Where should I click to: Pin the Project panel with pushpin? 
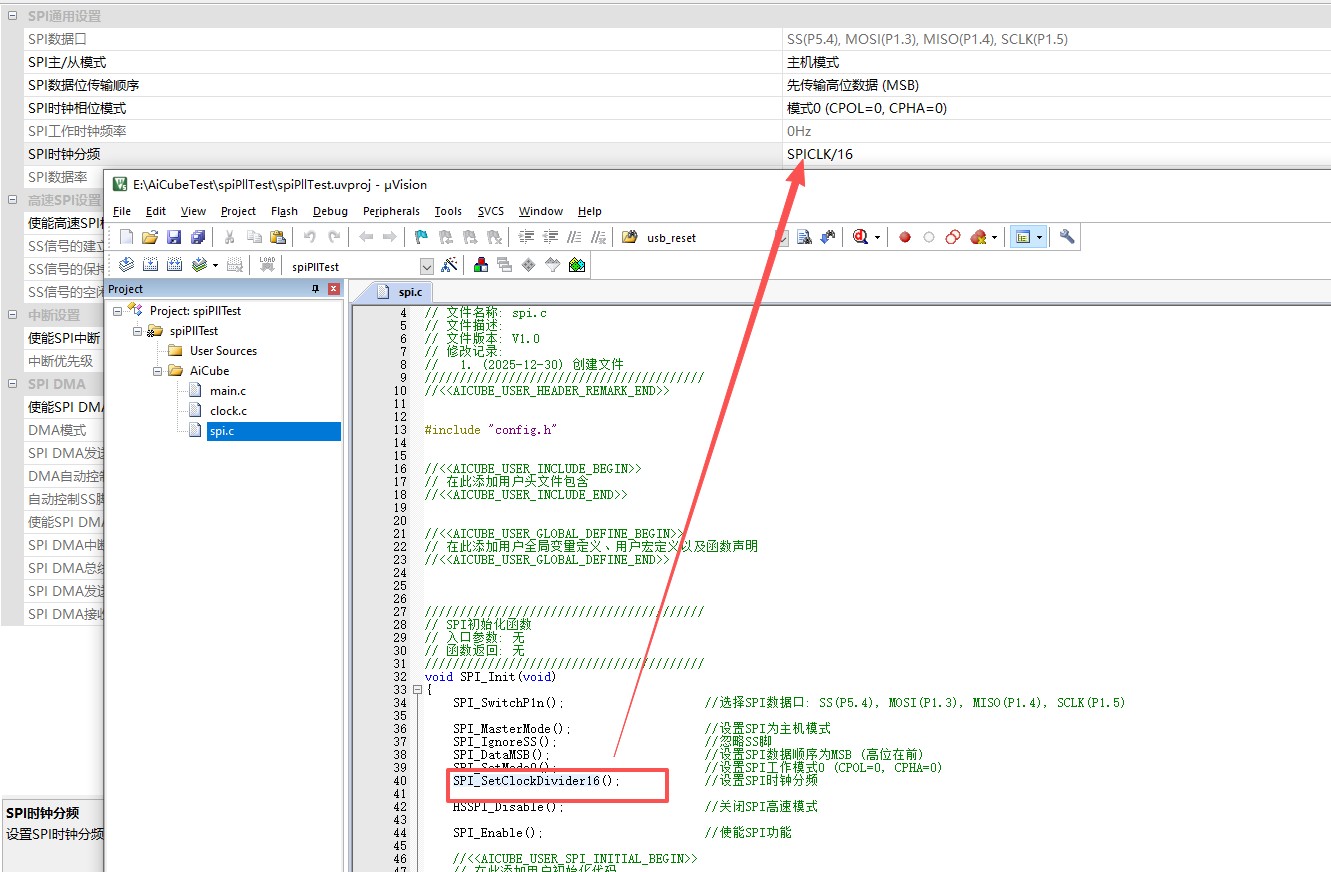click(x=315, y=289)
